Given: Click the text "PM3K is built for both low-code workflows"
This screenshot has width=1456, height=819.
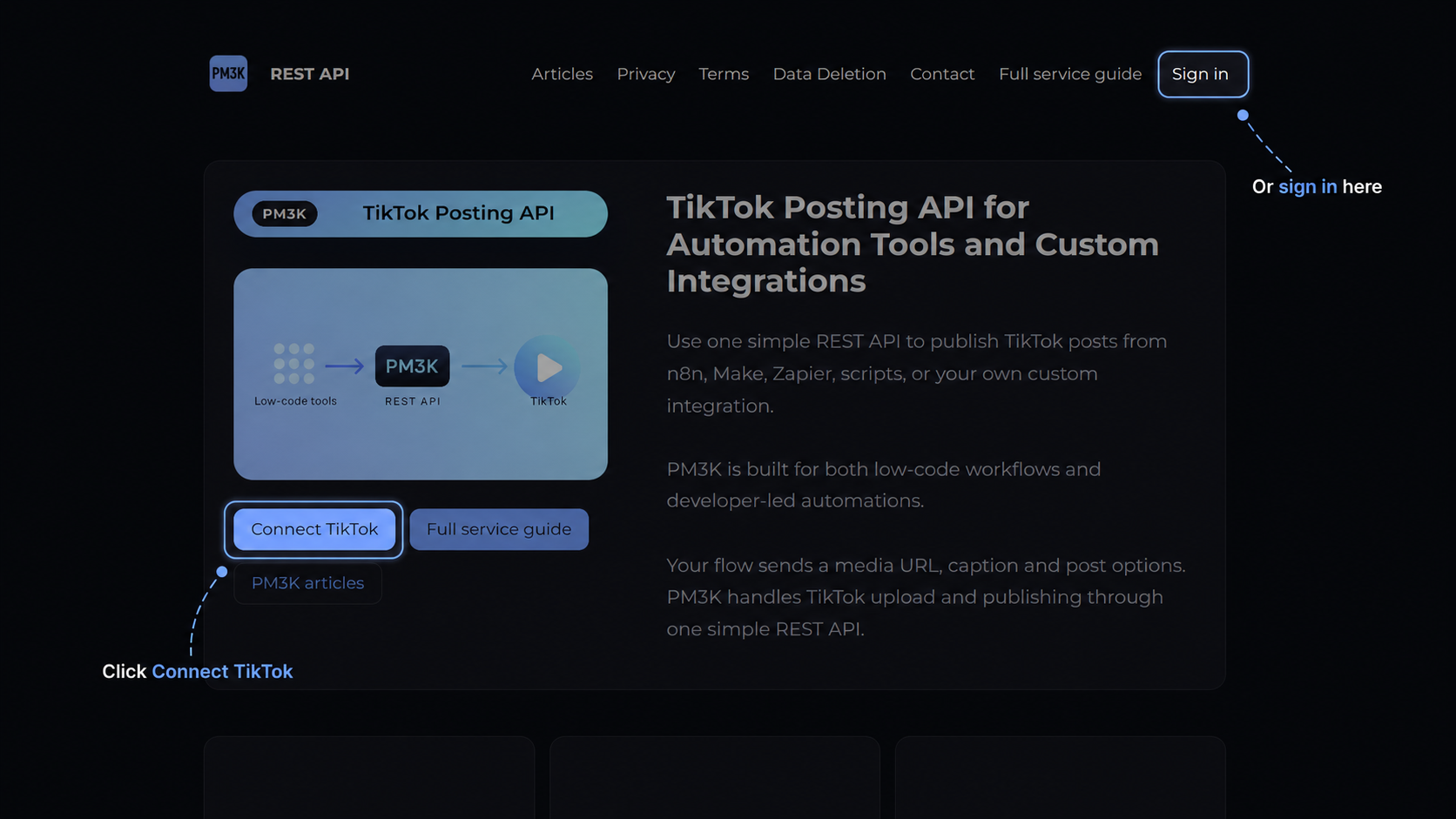Looking at the screenshot, I should 884,485.
